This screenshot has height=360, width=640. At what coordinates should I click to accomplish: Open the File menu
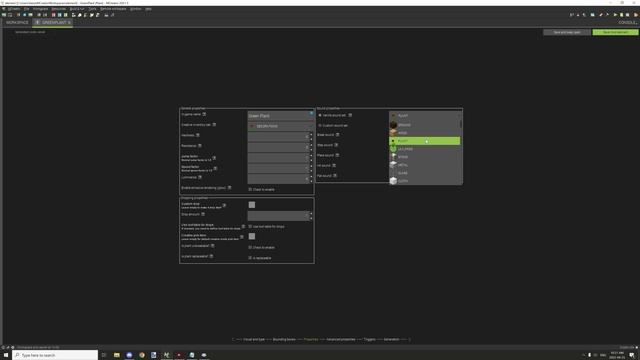click(x=27, y=9)
